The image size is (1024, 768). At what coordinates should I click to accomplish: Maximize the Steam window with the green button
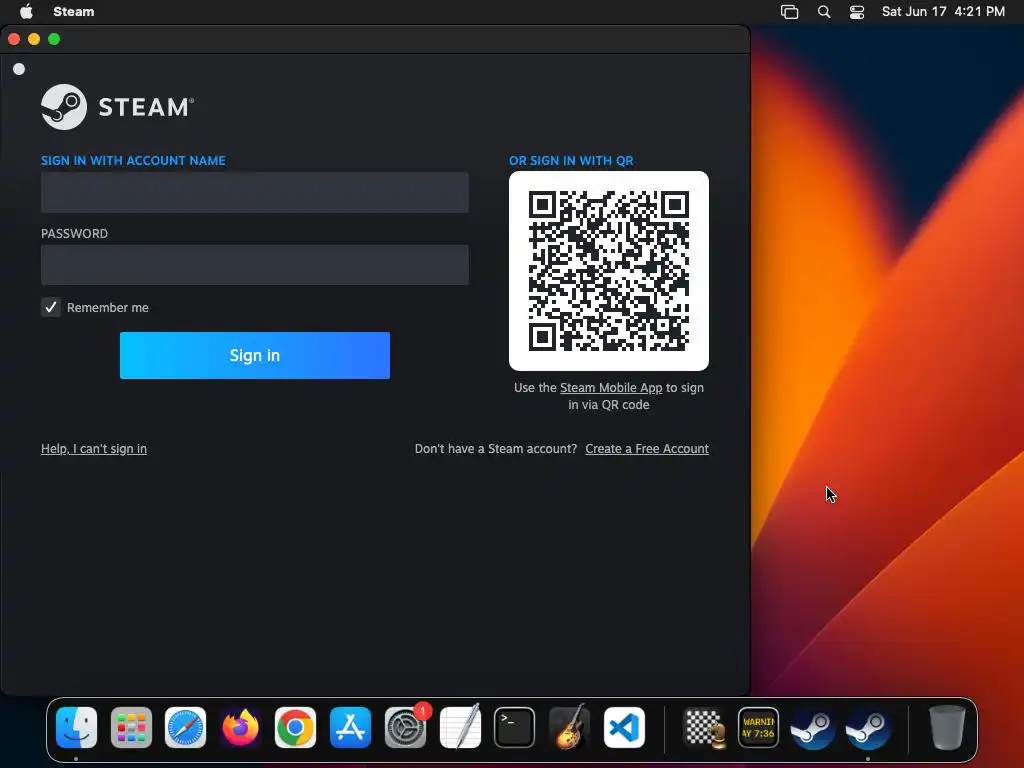pyautogui.click(x=54, y=39)
